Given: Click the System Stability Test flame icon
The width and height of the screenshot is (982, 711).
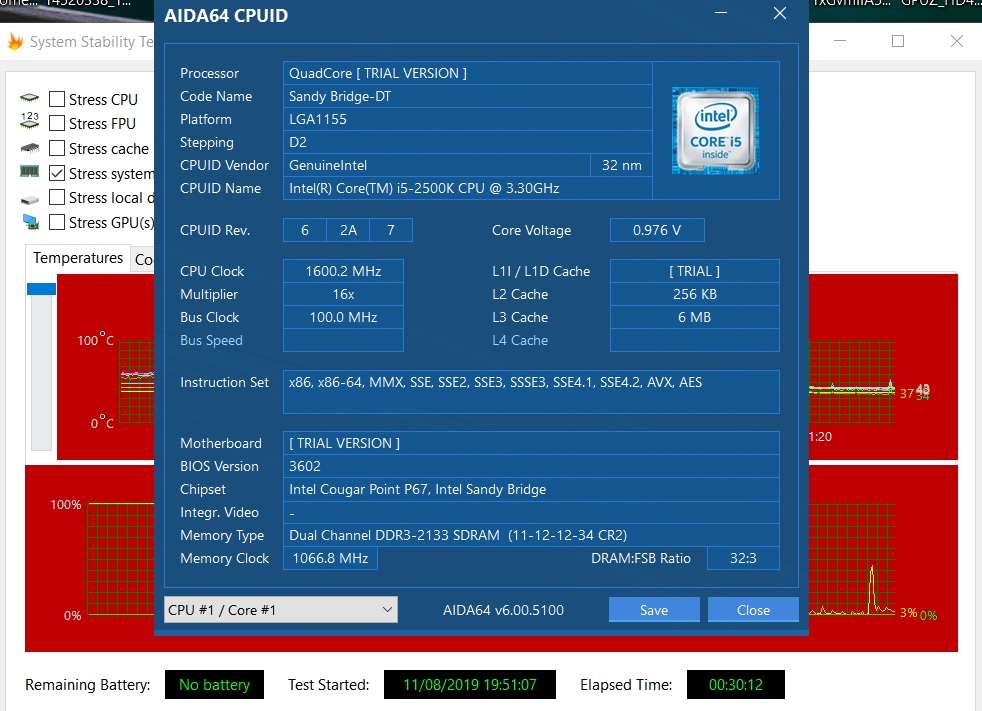Looking at the screenshot, I should [x=15, y=42].
